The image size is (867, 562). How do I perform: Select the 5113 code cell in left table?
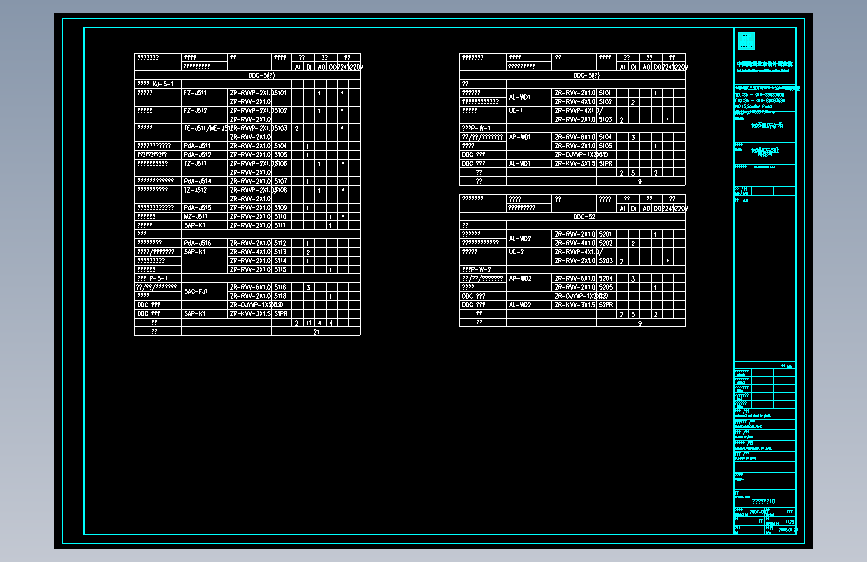(281, 252)
